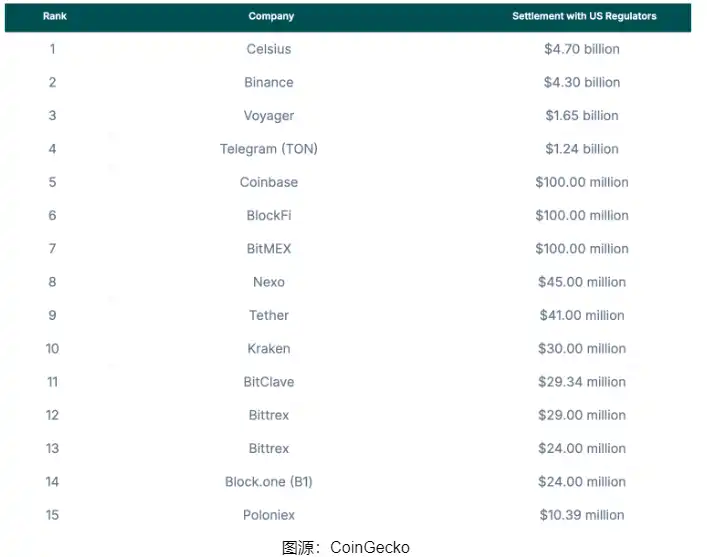Select the Block.one (B1) entry
The width and height of the screenshot is (707, 557).
269,481
